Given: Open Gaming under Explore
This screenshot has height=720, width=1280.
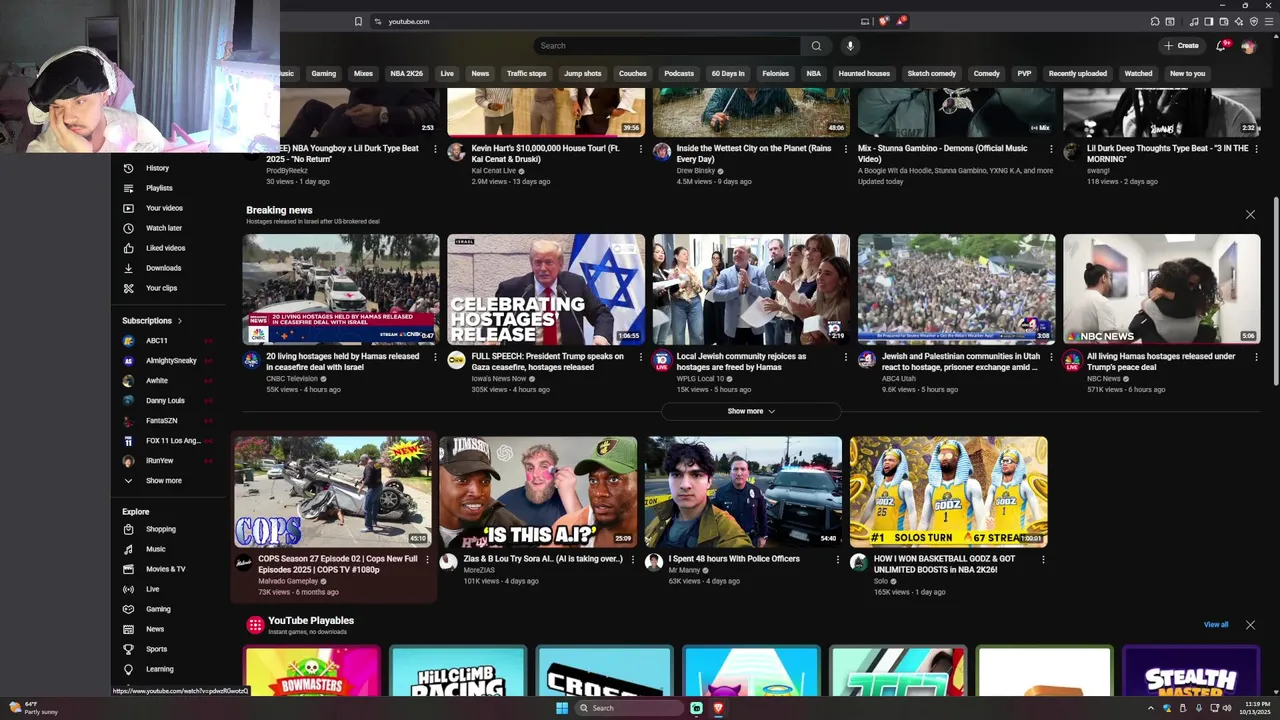Looking at the screenshot, I should [x=168, y=609].
